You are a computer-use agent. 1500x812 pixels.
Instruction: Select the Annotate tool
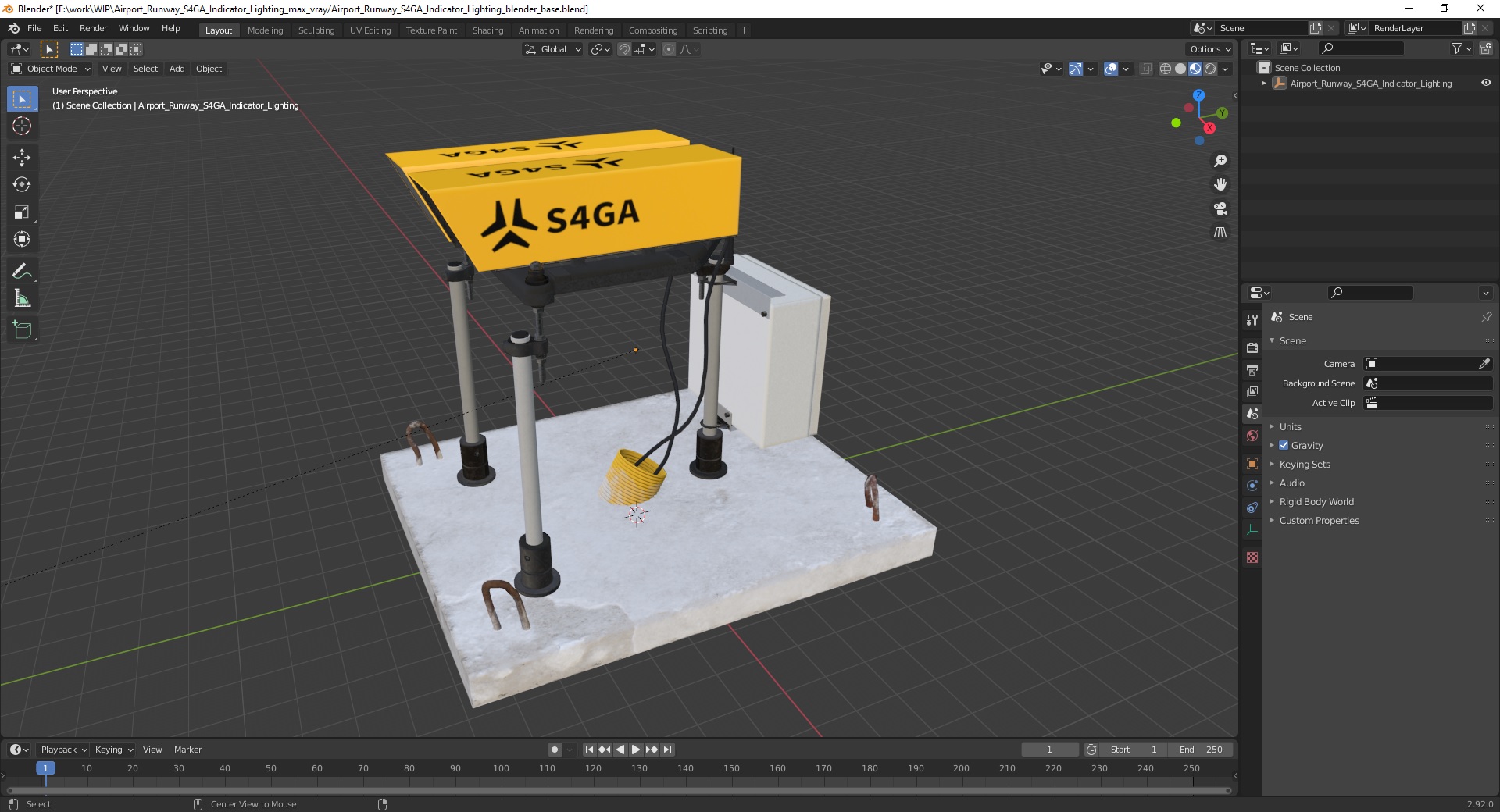(22, 272)
